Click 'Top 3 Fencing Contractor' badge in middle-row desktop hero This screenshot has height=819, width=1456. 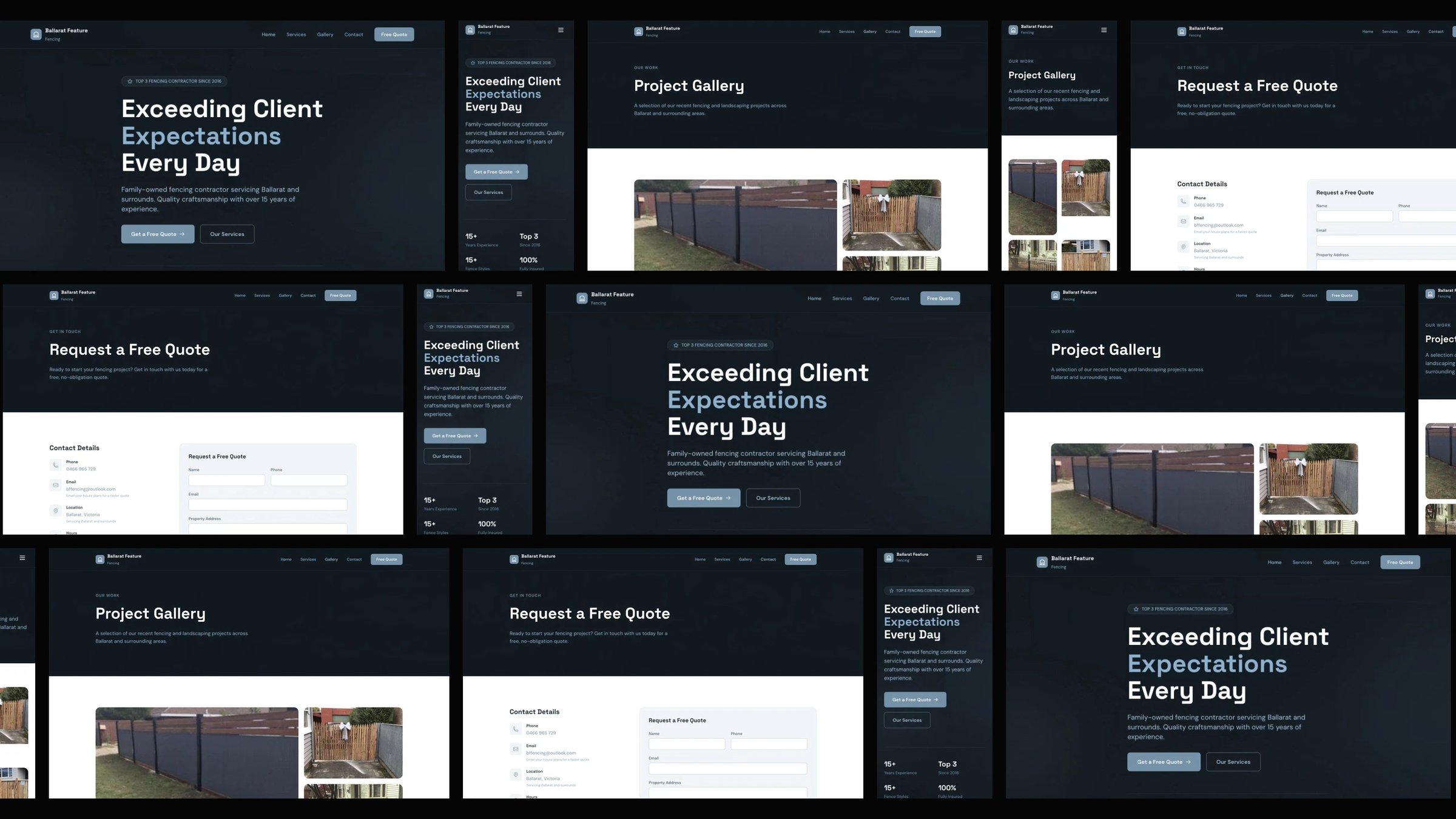click(x=720, y=345)
